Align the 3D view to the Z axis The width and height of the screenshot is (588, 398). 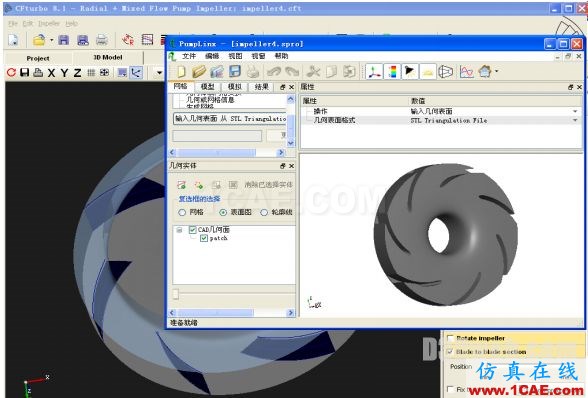77,73
